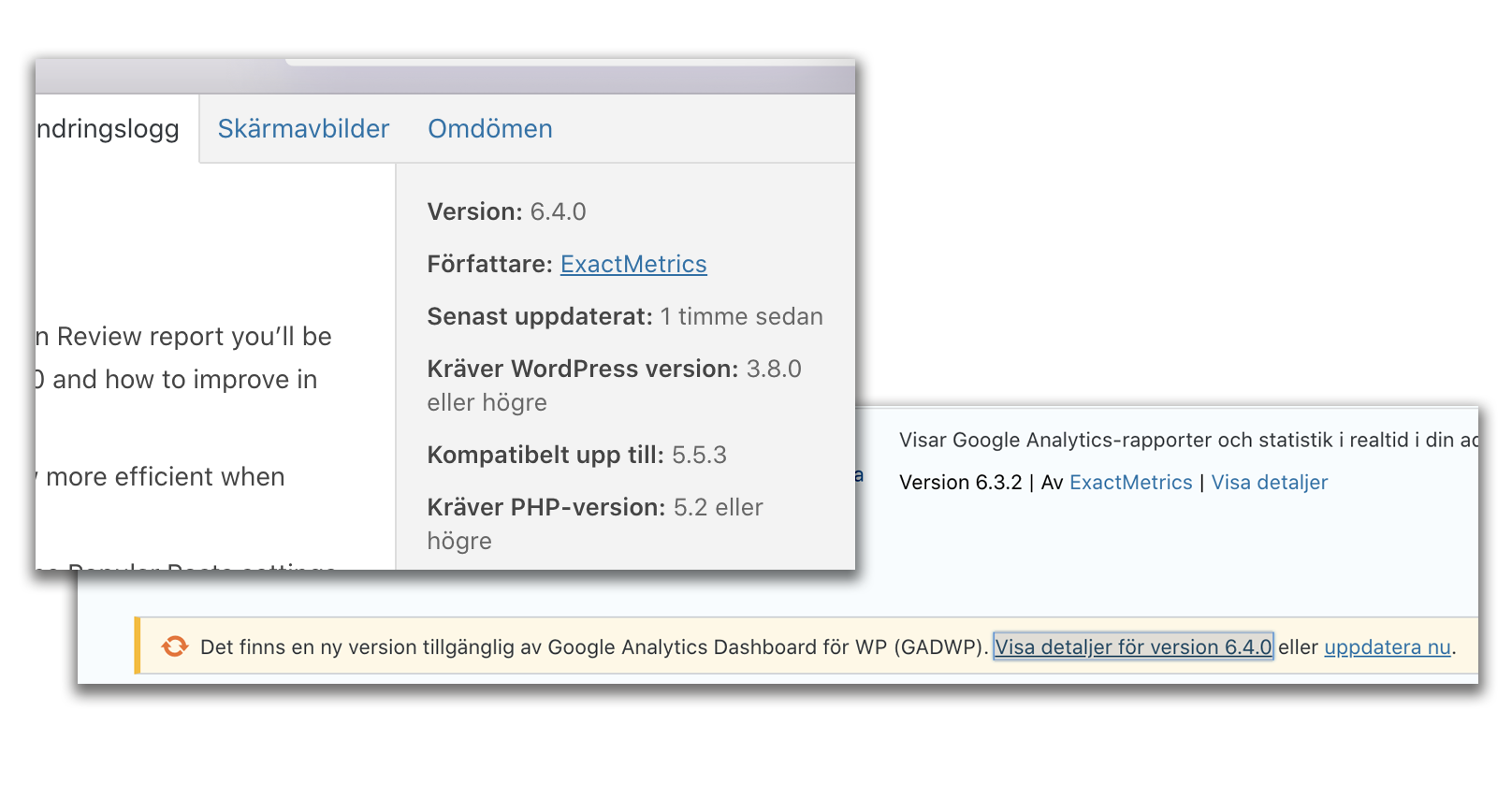The width and height of the screenshot is (1512, 812).
Task: Open the Omdömen tab
Action: click(x=489, y=129)
